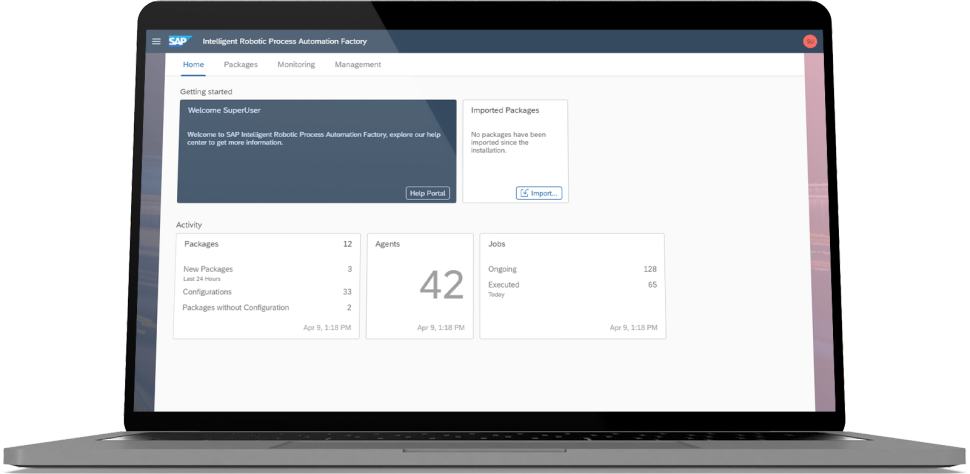Select Packages without Configuration row
Image resolution: width=970 pixels, height=474 pixels.
[267, 308]
